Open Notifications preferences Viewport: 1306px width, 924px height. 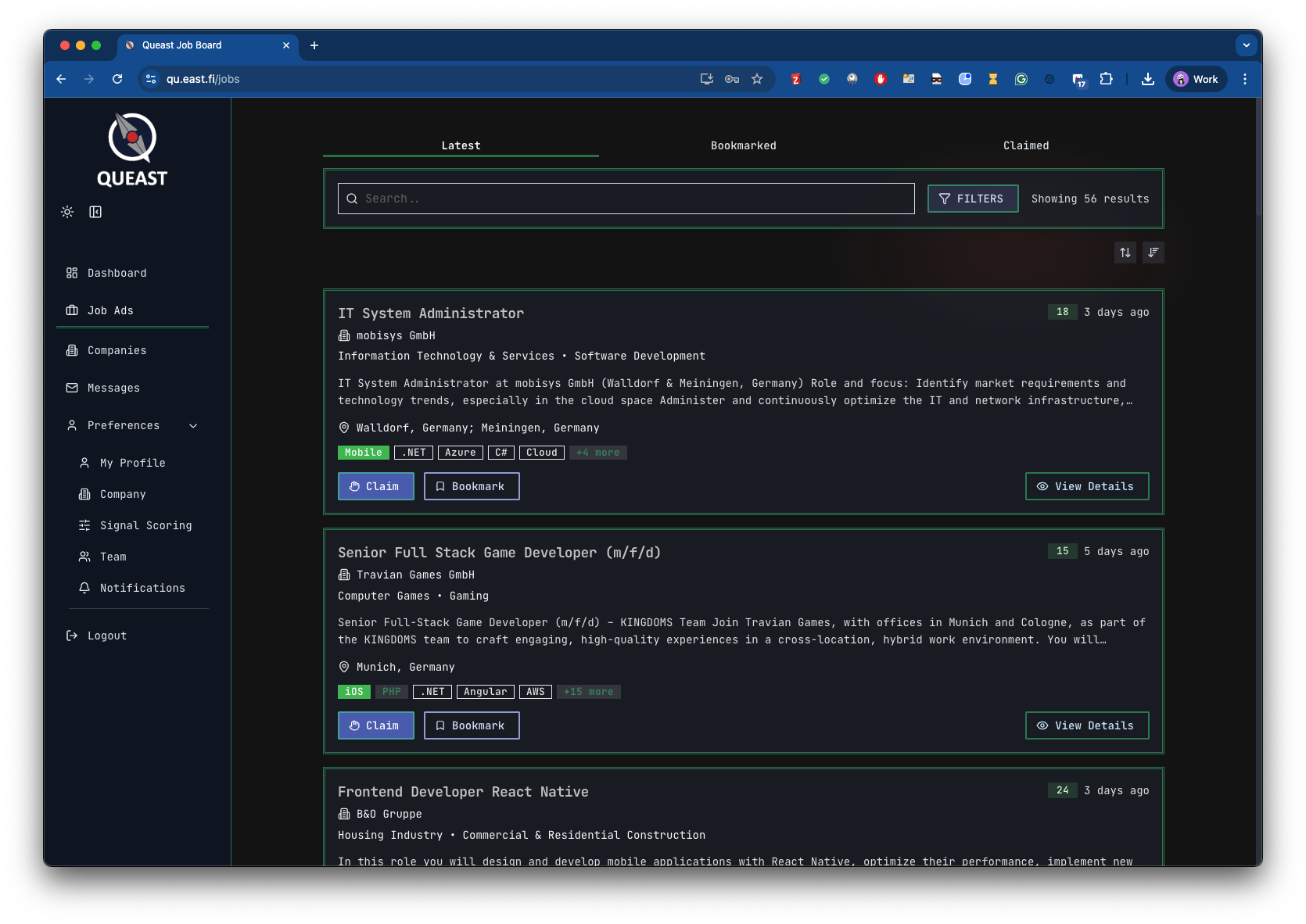[x=142, y=588]
